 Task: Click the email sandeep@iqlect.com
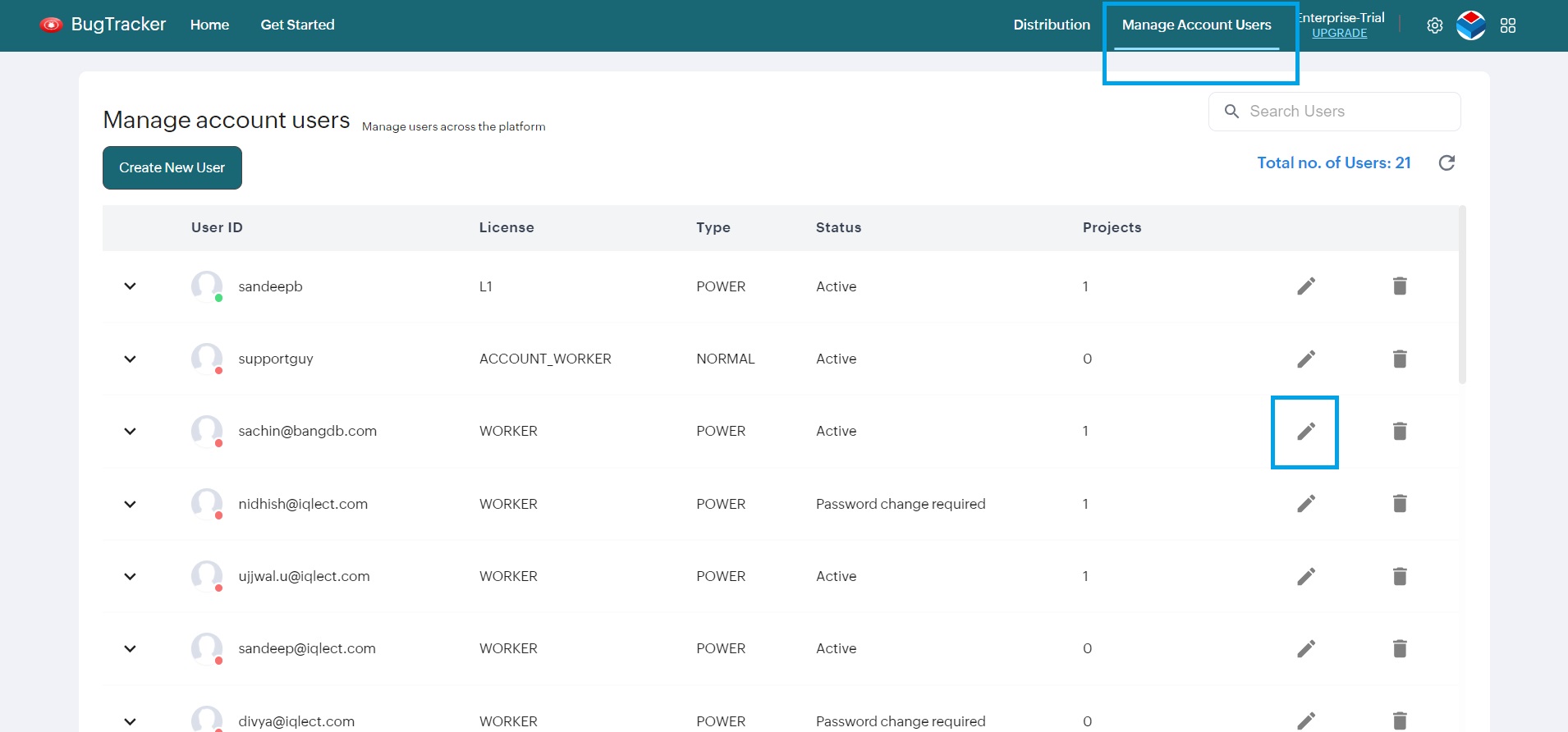[x=307, y=648]
